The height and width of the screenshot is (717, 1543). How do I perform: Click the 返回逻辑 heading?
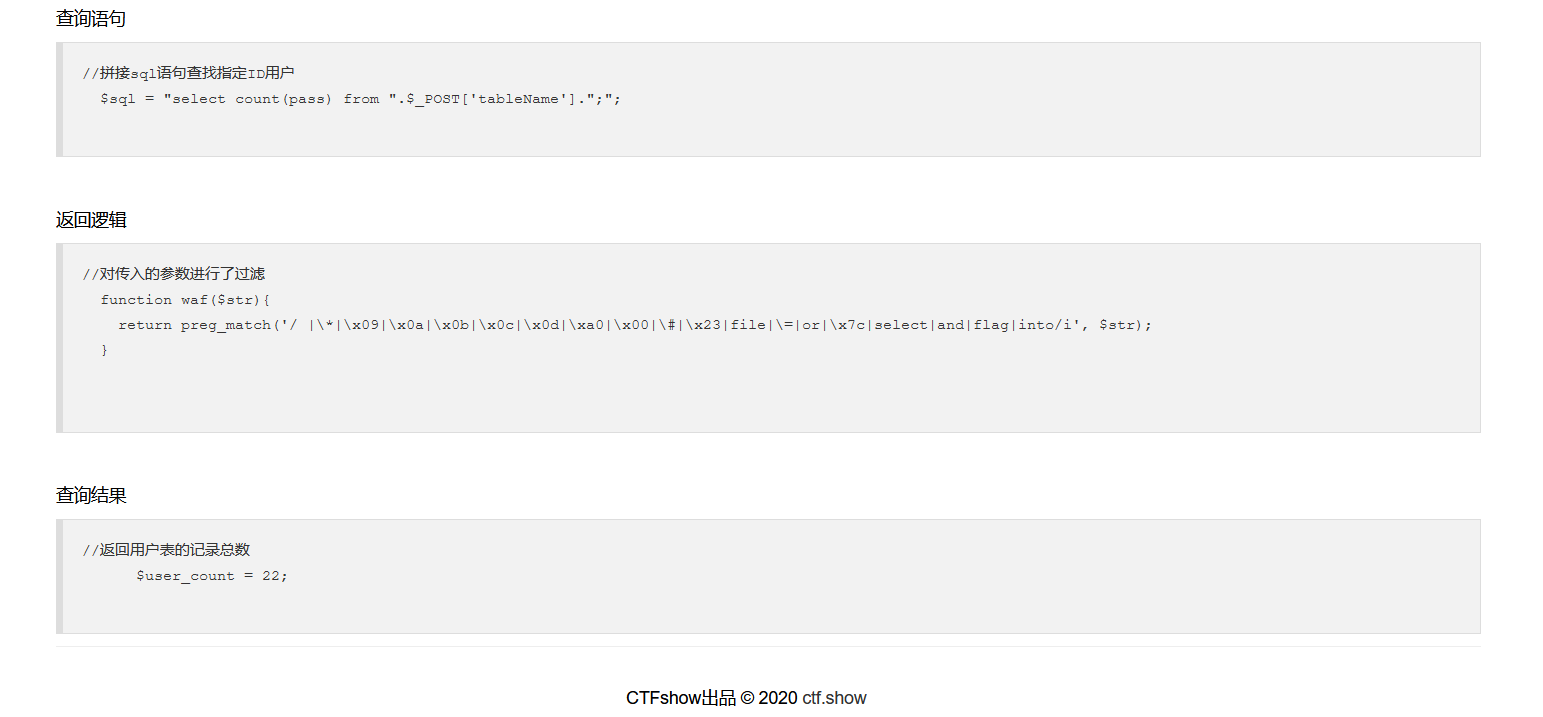[91, 220]
